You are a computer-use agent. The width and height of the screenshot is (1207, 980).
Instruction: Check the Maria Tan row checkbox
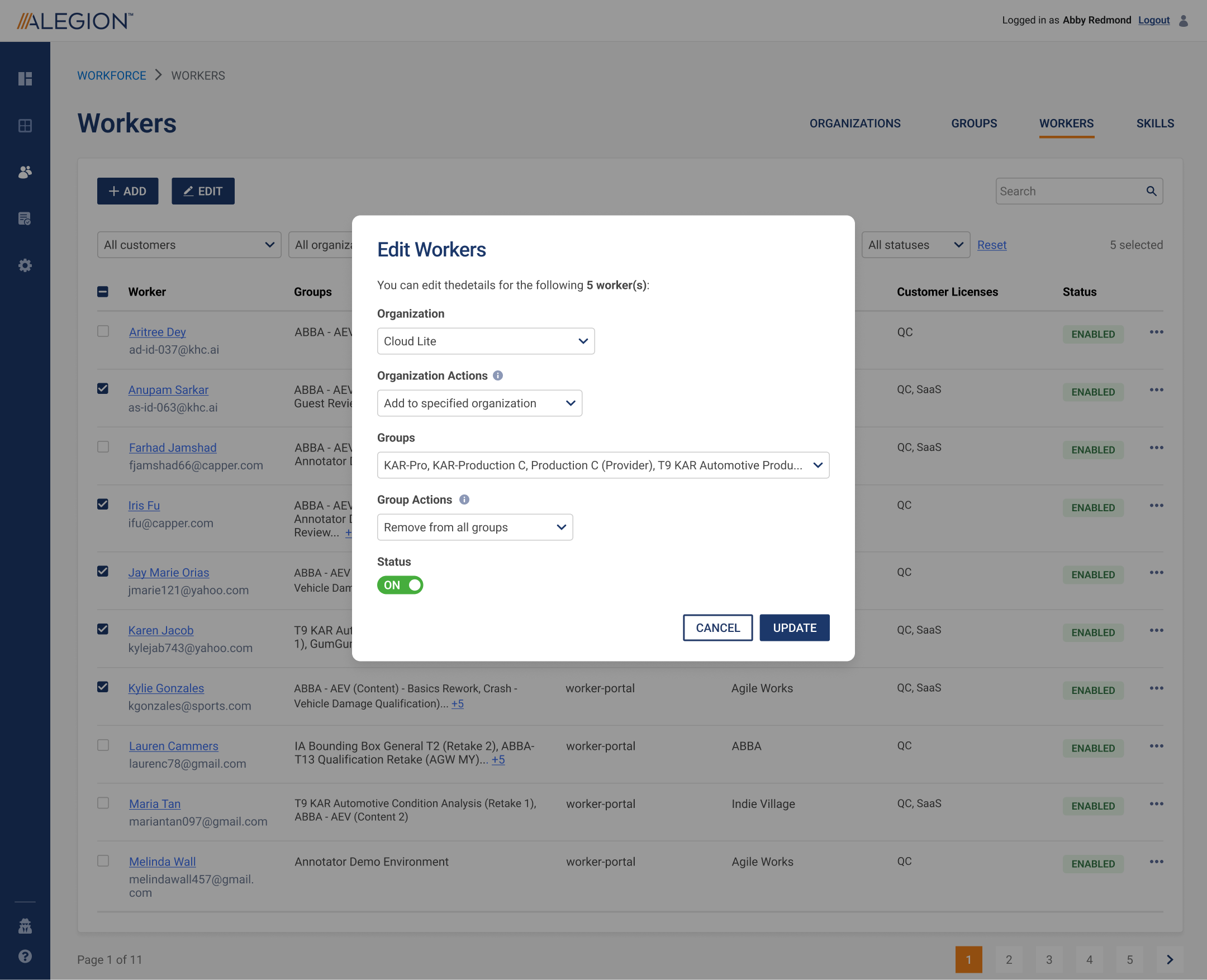pyautogui.click(x=103, y=803)
